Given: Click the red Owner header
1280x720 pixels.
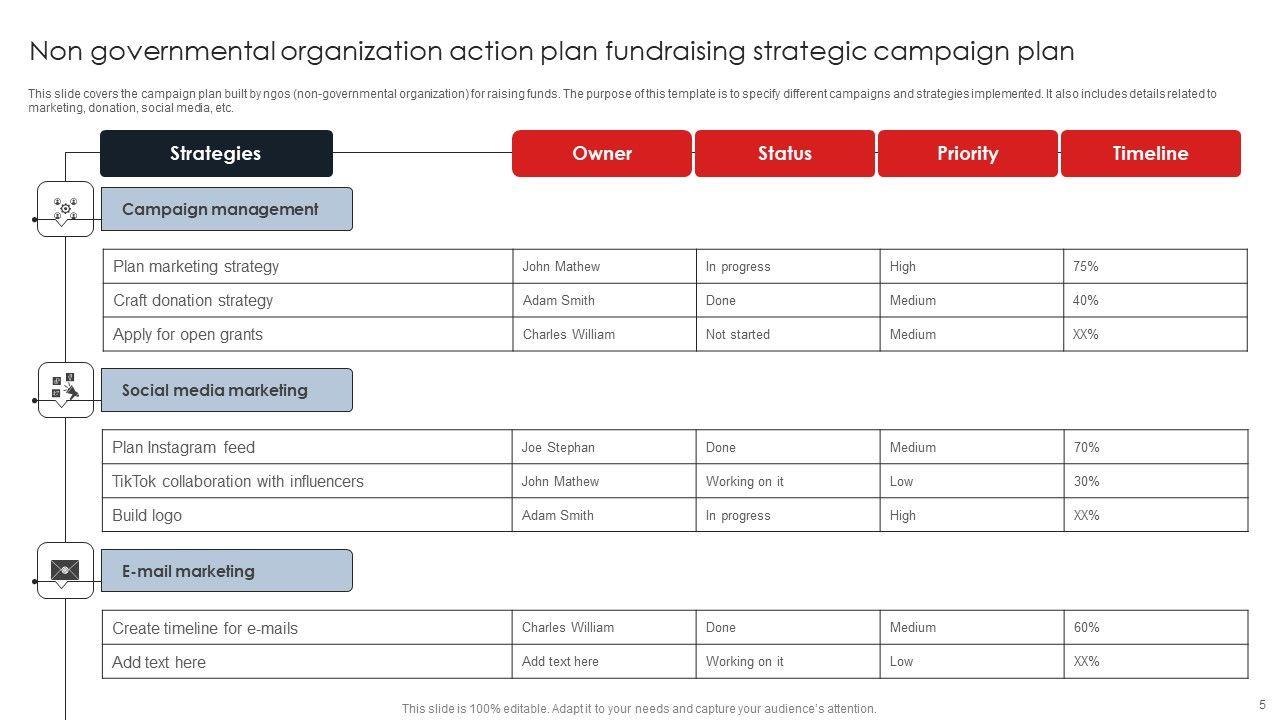Looking at the screenshot, I should pyautogui.click(x=602, y=153).
